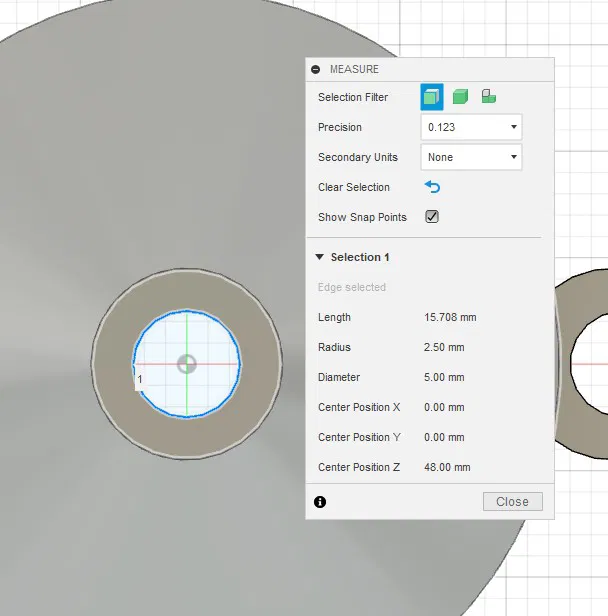Click the Center Position Z label

click(x=359, y=467)
